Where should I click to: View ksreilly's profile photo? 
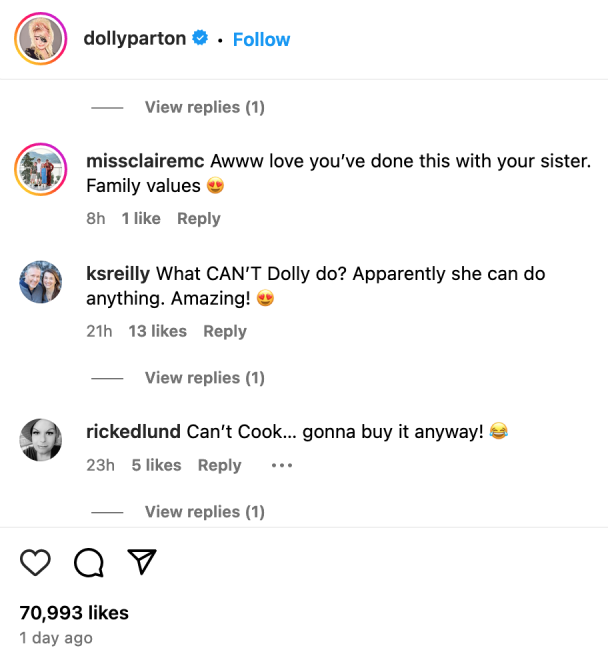point(41,282)
